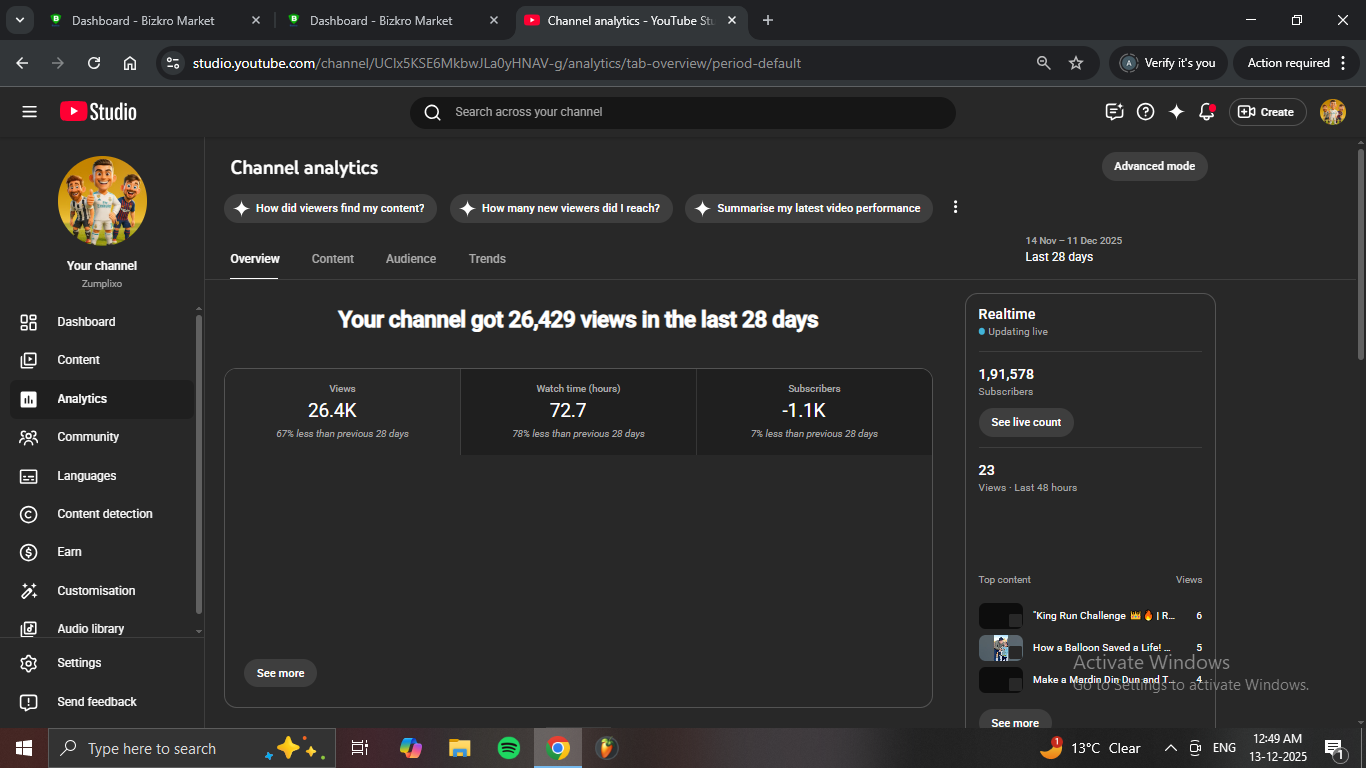
Task: Open the three-dot more options menu
Action: click(955, 207)
